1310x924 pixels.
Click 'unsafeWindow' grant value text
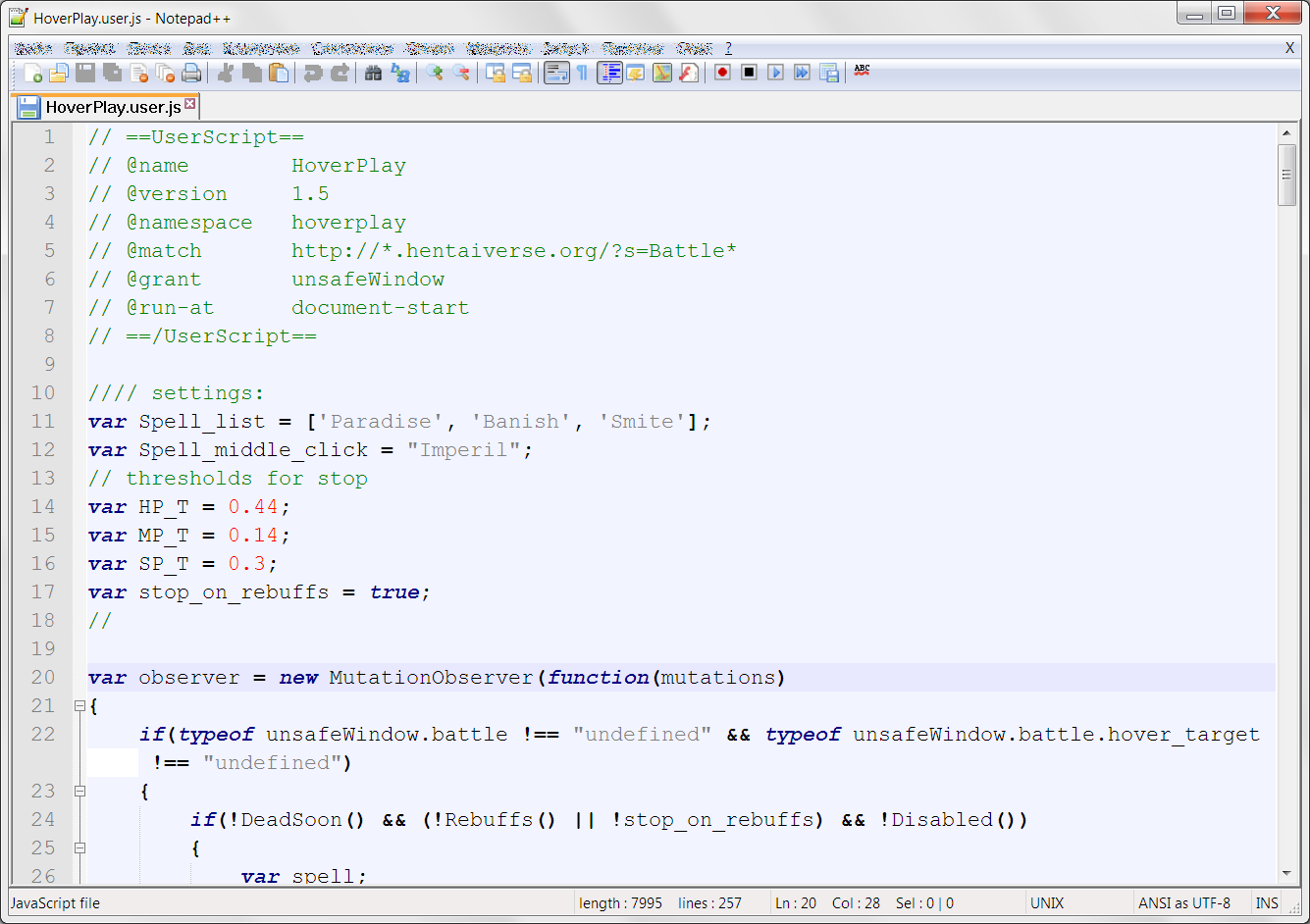coord(368,280)
